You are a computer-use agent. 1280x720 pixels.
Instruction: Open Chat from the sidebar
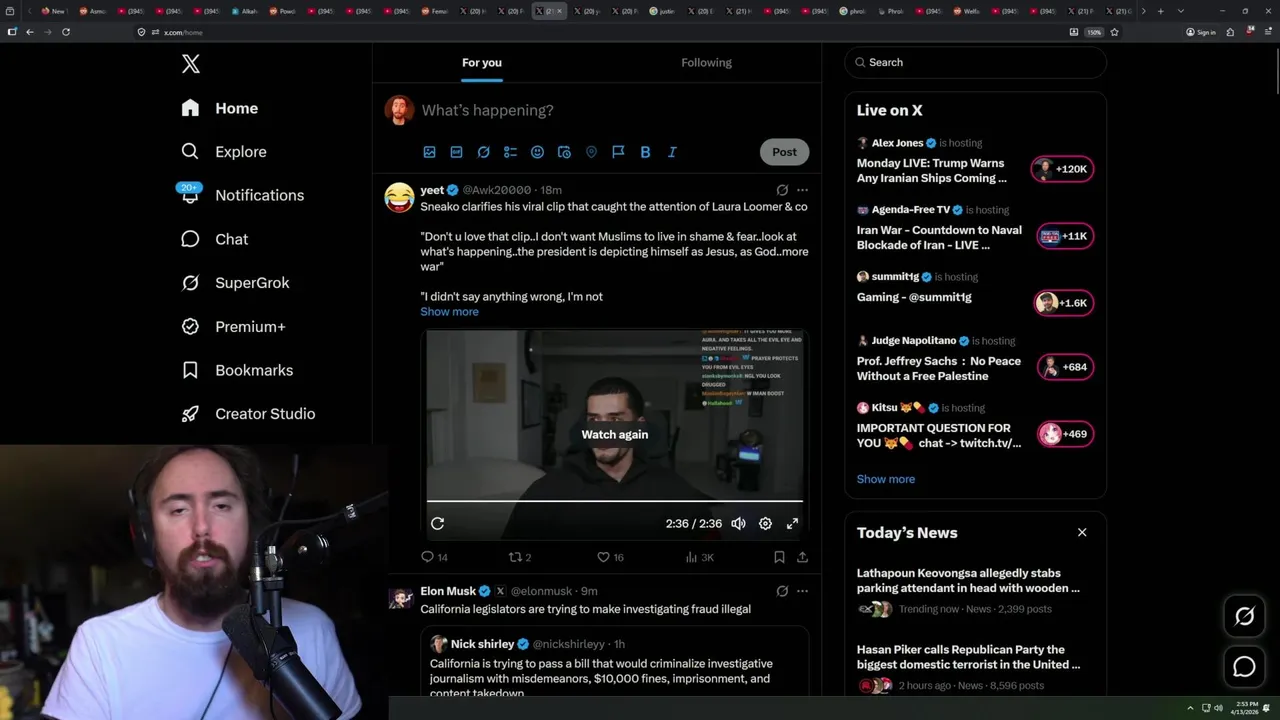[x=214, y=239]
